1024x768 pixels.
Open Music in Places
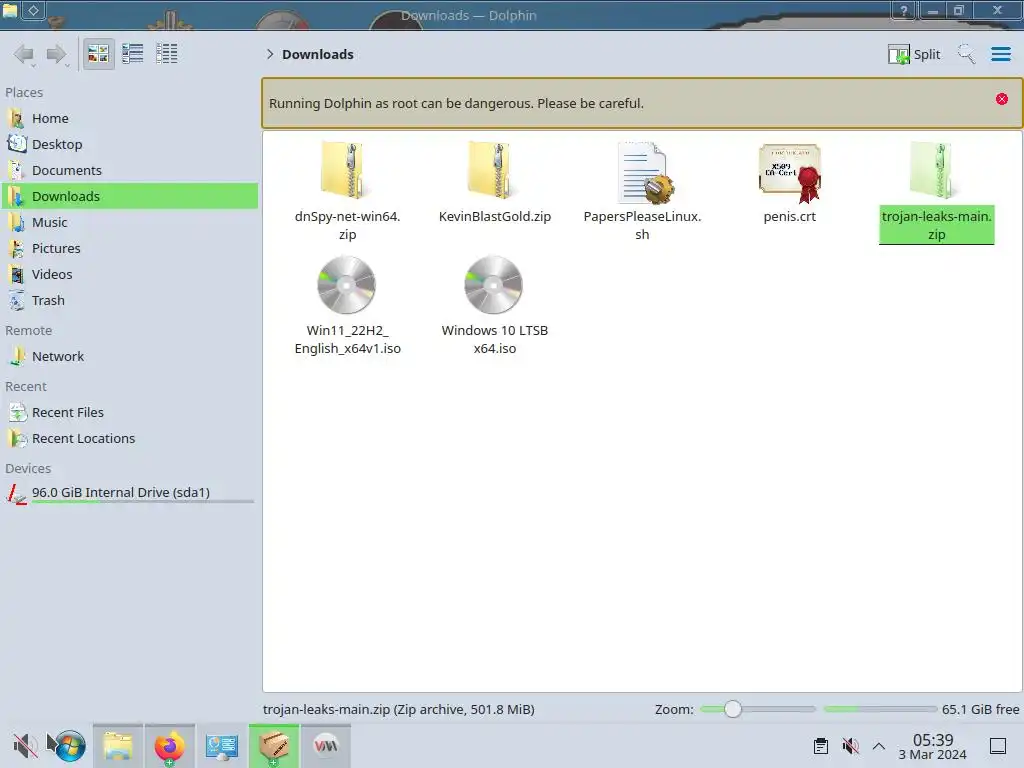(129, 223)
